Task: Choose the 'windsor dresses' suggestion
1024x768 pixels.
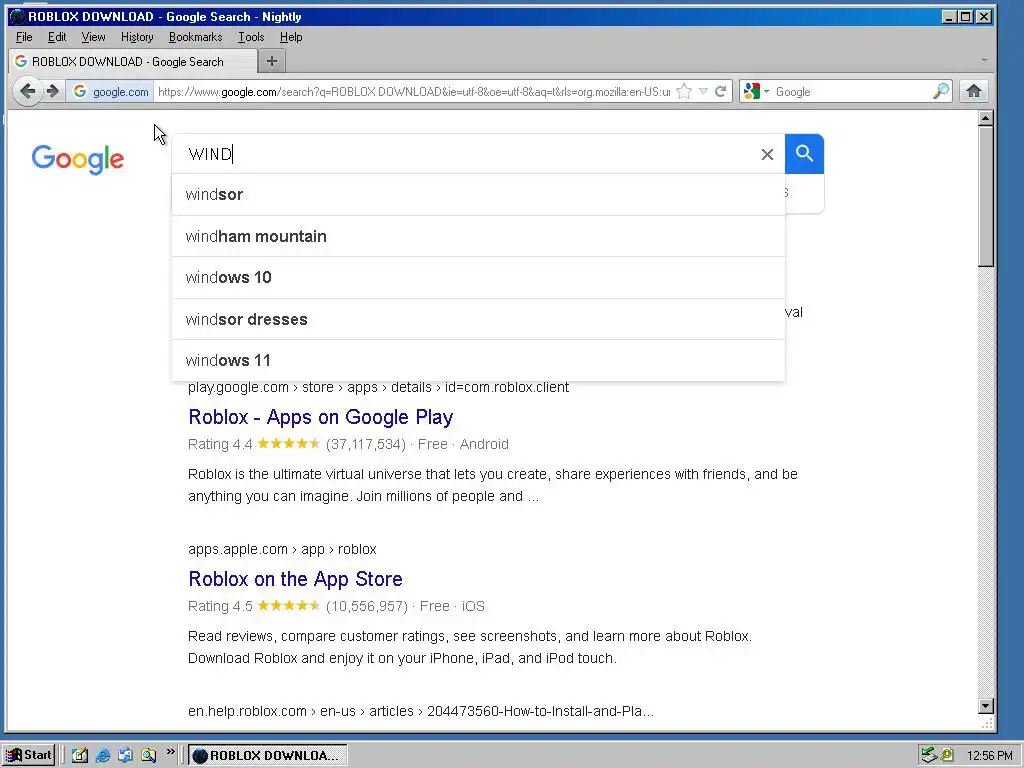Action: pos(478,319)
